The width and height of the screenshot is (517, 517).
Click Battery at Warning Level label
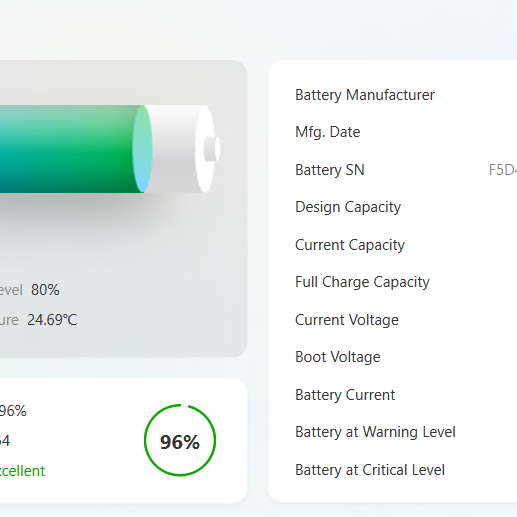(375, 432)
